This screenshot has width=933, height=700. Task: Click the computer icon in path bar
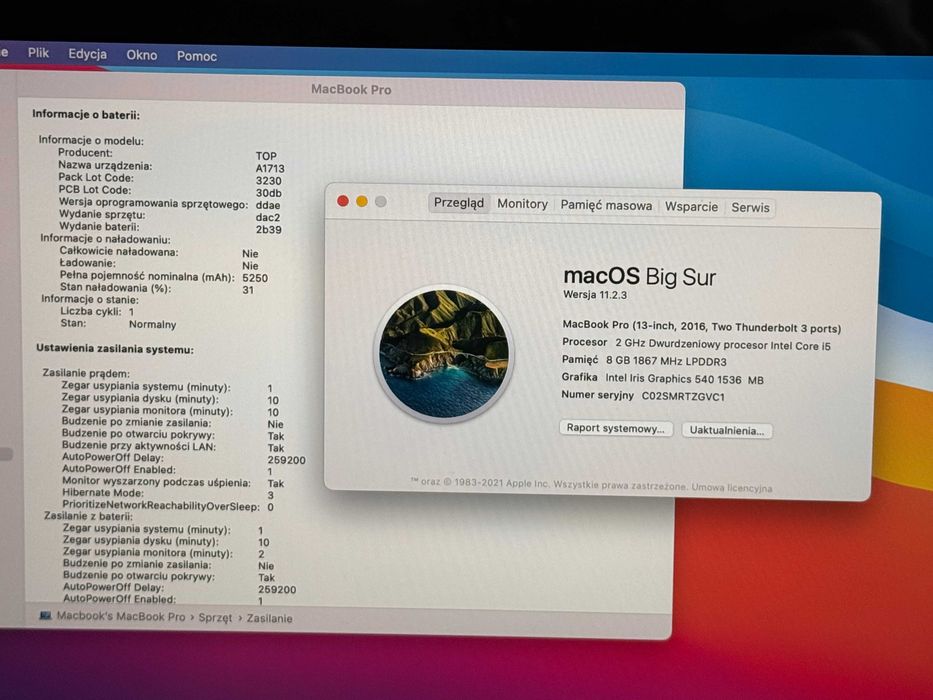click(45, 615)
